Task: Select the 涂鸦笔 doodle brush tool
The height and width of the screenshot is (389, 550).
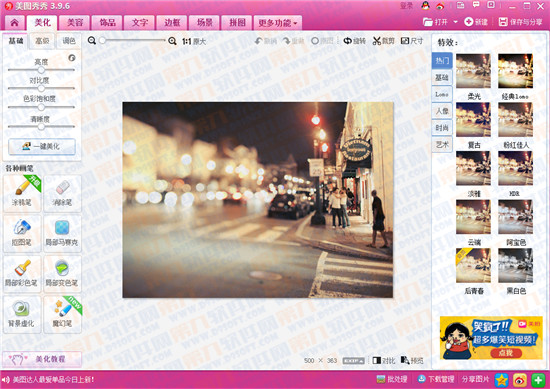Action: pyautogui.click(x=23, y=193)
